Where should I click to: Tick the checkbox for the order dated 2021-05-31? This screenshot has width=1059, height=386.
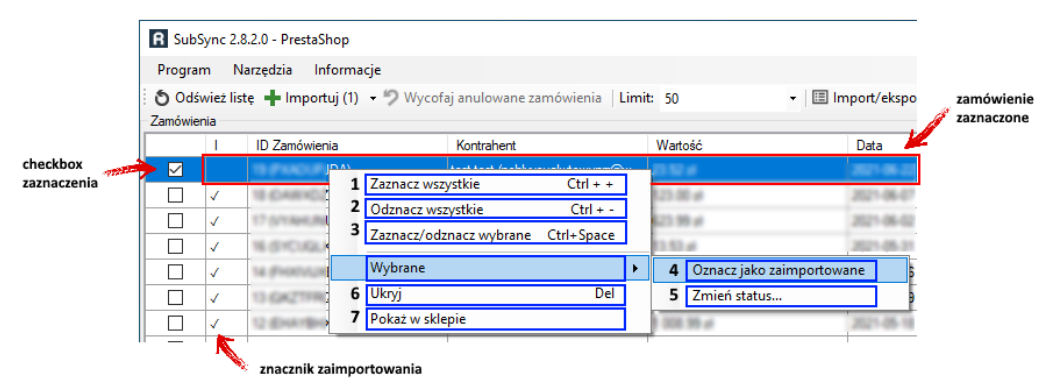[175, 246]
